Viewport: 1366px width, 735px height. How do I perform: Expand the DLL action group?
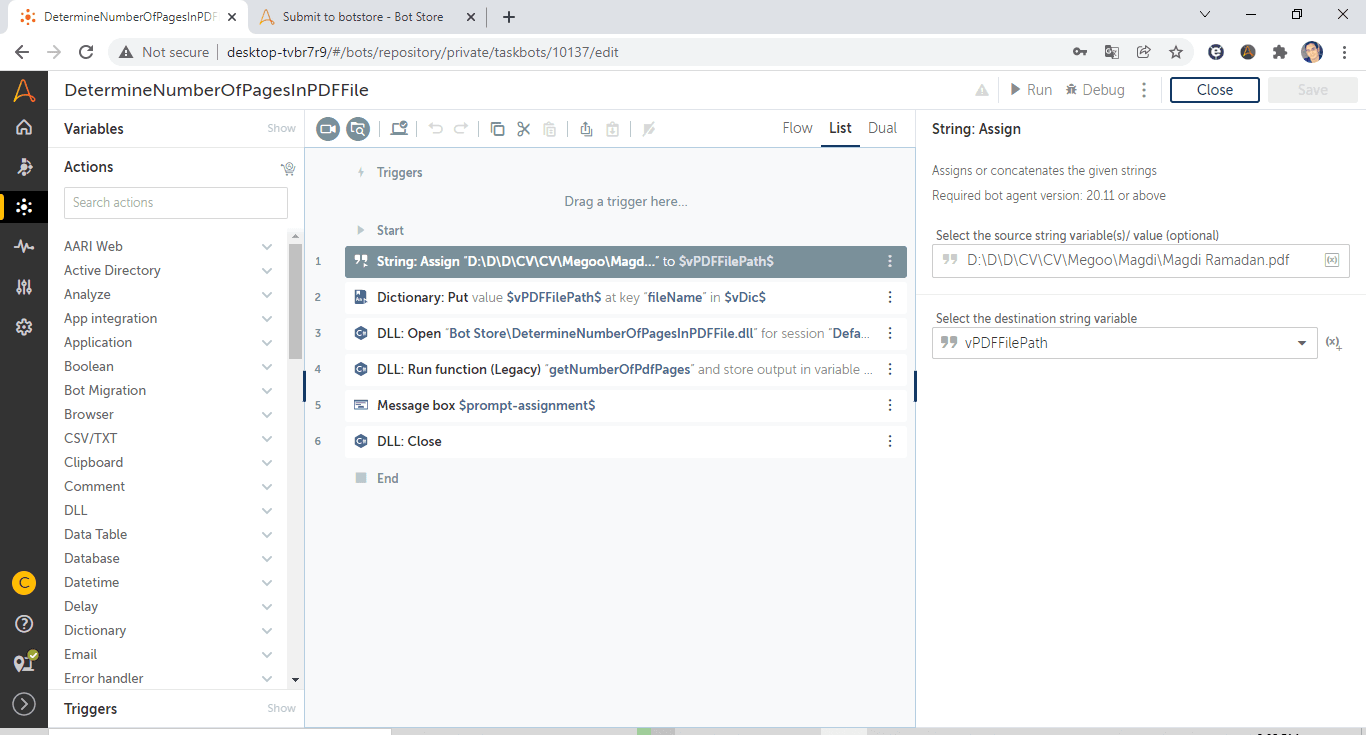pos(267,510)
